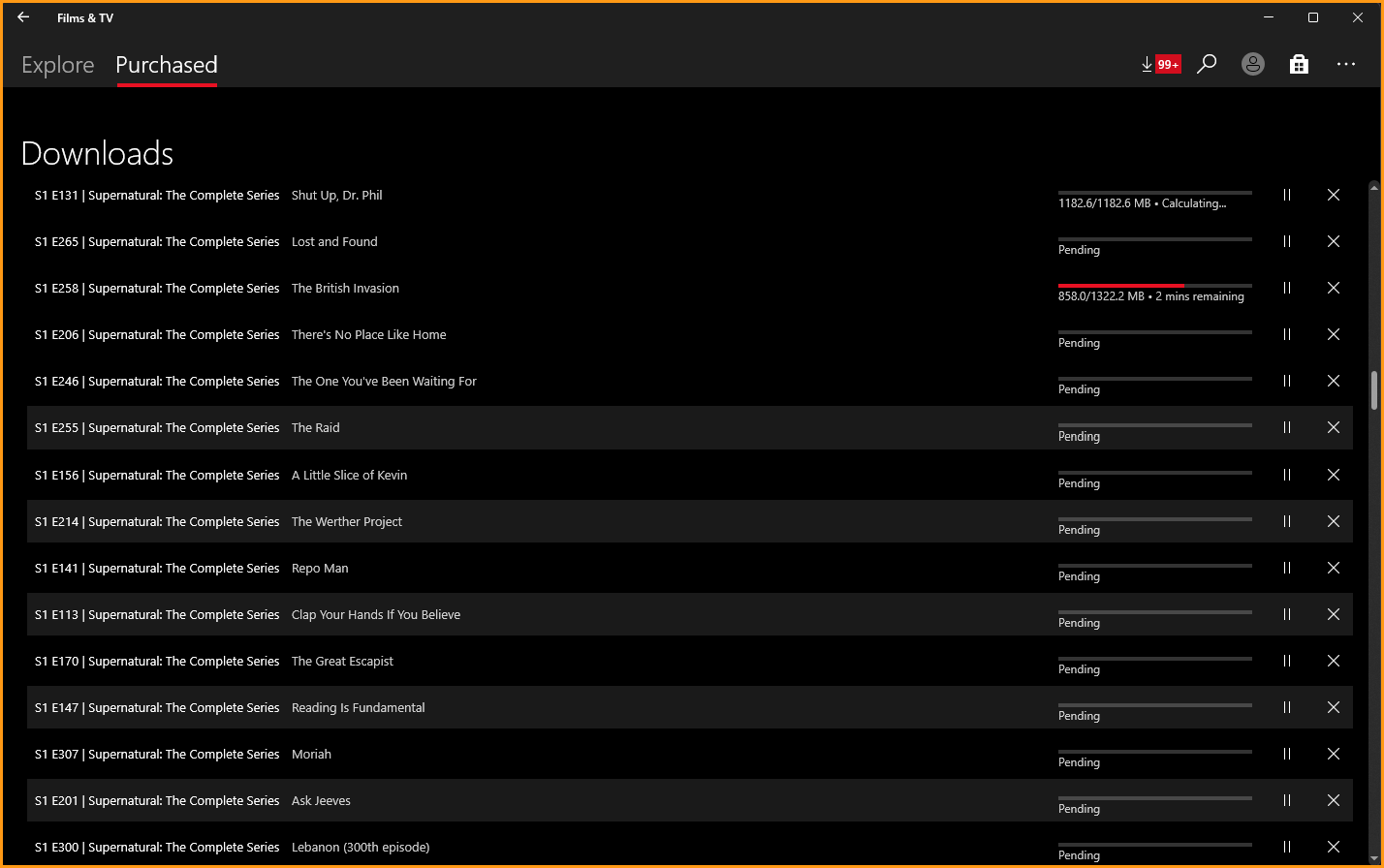Image resolution: width=1384 pixels, height=868 pixels.
Task: Cancel The Werther Project download
Action: click(1334, 521)
